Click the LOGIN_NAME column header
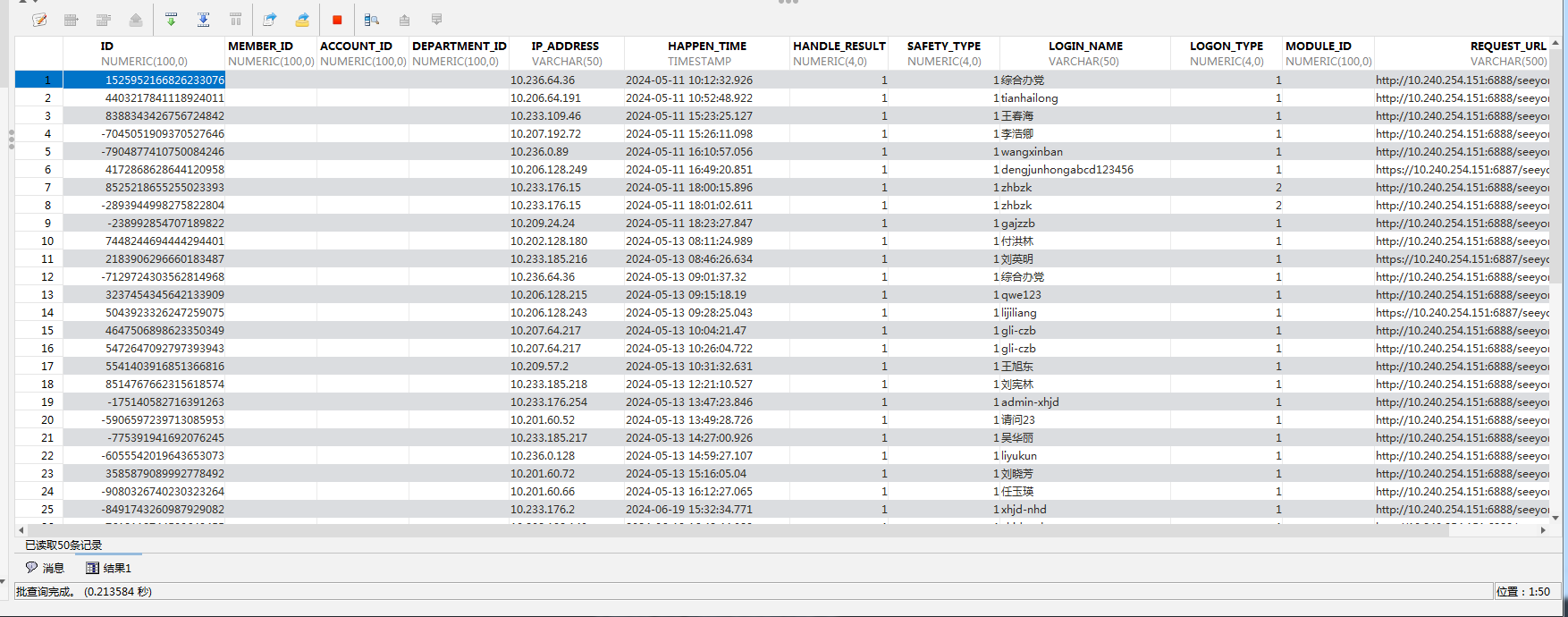This screenshot has width=1568, height=617. [1085, 46]
